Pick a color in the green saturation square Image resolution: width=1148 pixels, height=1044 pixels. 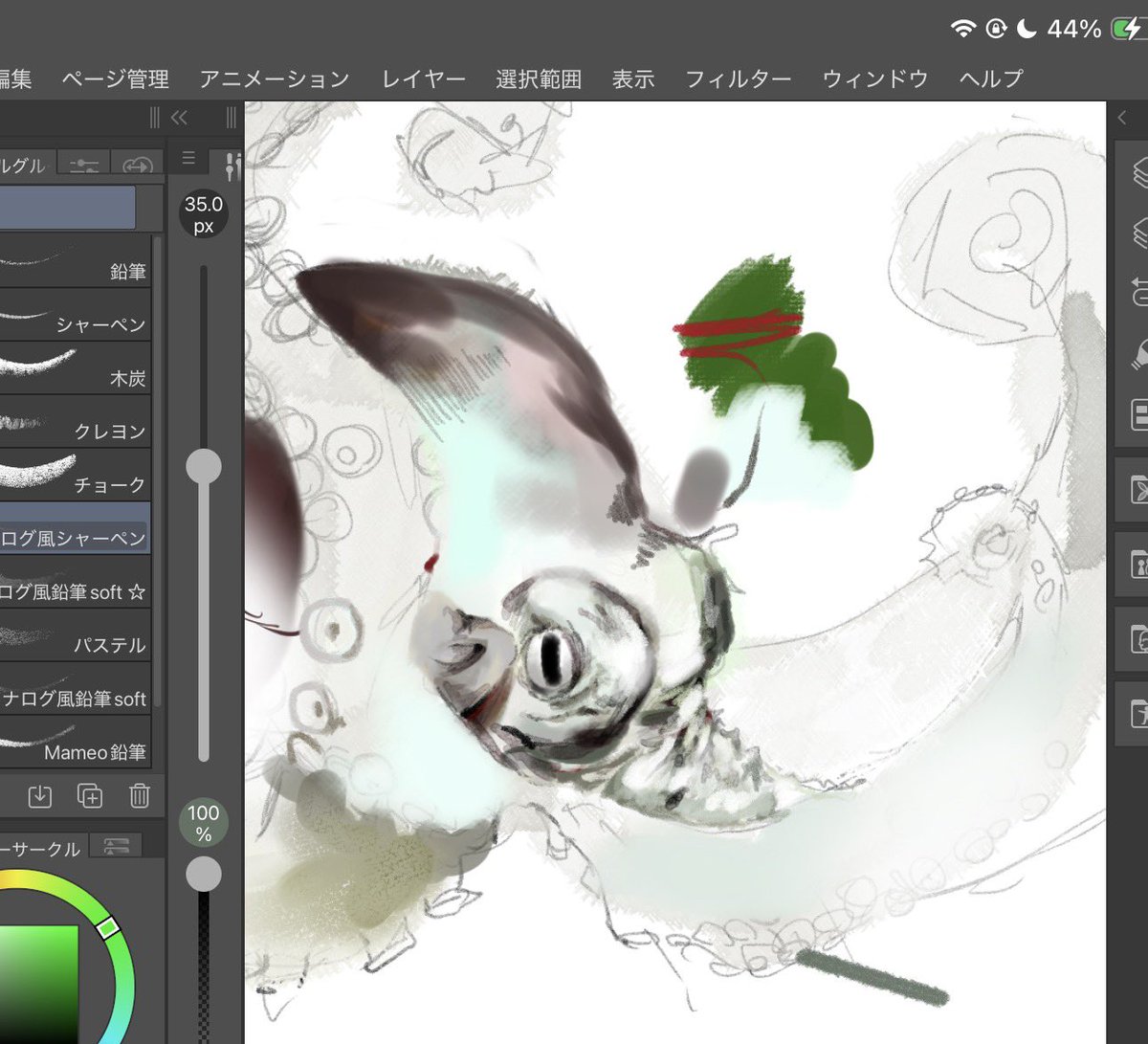[x=38, y=984]
